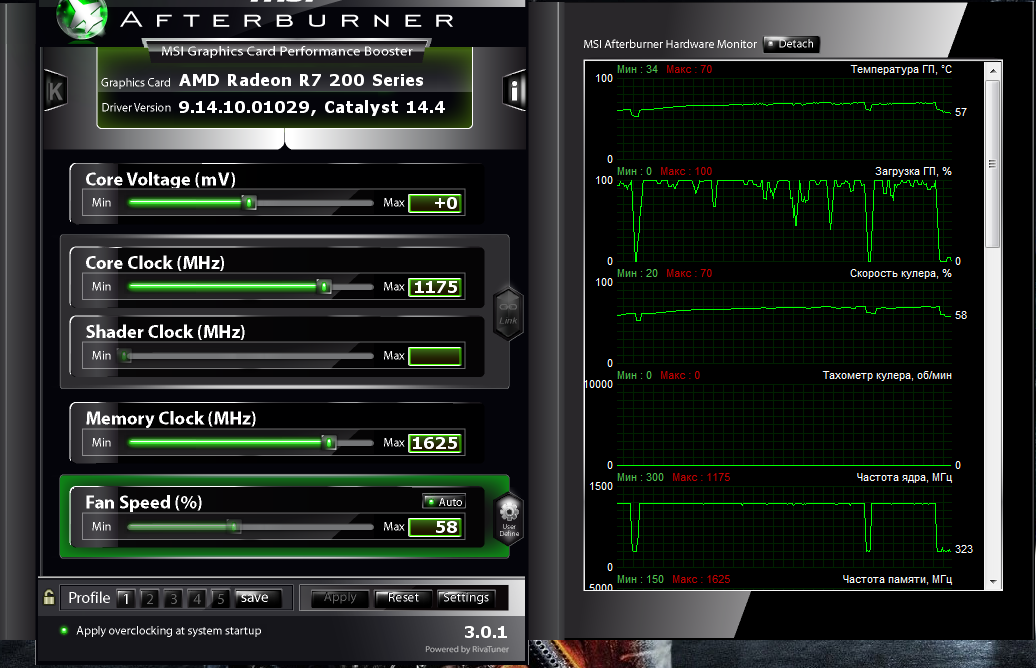Click the Apply button
Viewport: 1036px width, 668px height.
pyautogui.click(x=340, y=598)
